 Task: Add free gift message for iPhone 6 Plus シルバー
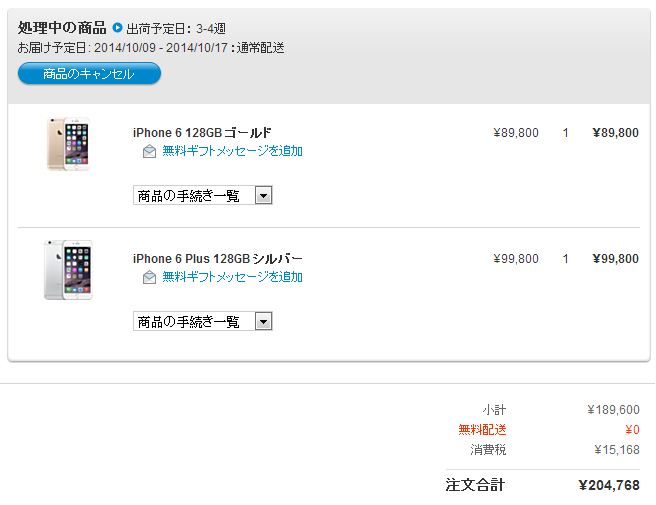(232, 277)
